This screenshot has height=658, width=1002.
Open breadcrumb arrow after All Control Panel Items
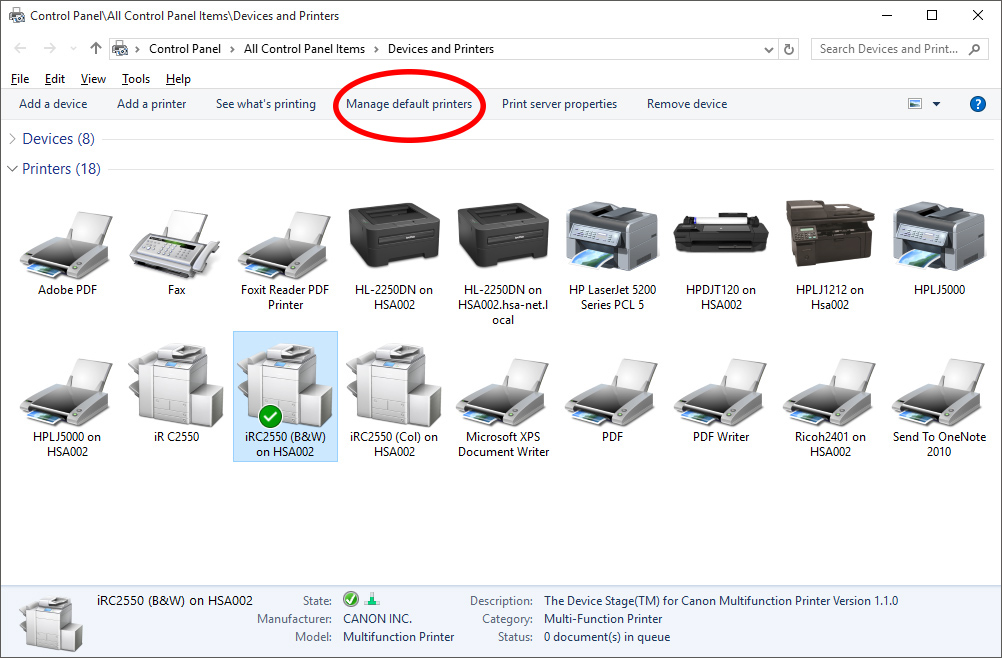376,49
